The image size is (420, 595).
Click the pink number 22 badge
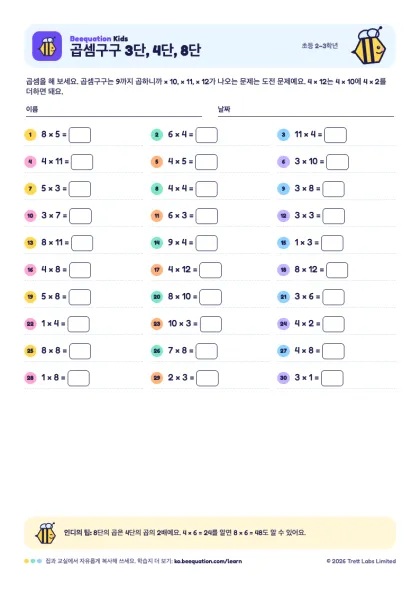point(30,324)
